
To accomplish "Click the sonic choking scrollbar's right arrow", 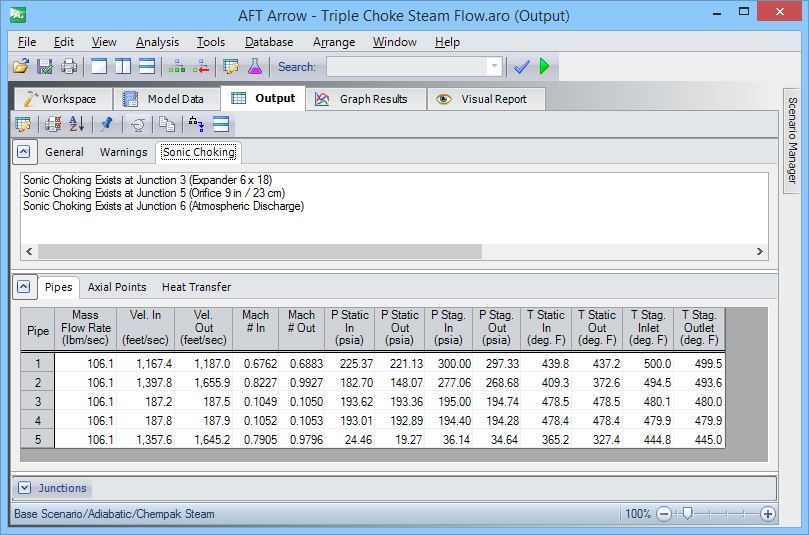I will [759, 251].
